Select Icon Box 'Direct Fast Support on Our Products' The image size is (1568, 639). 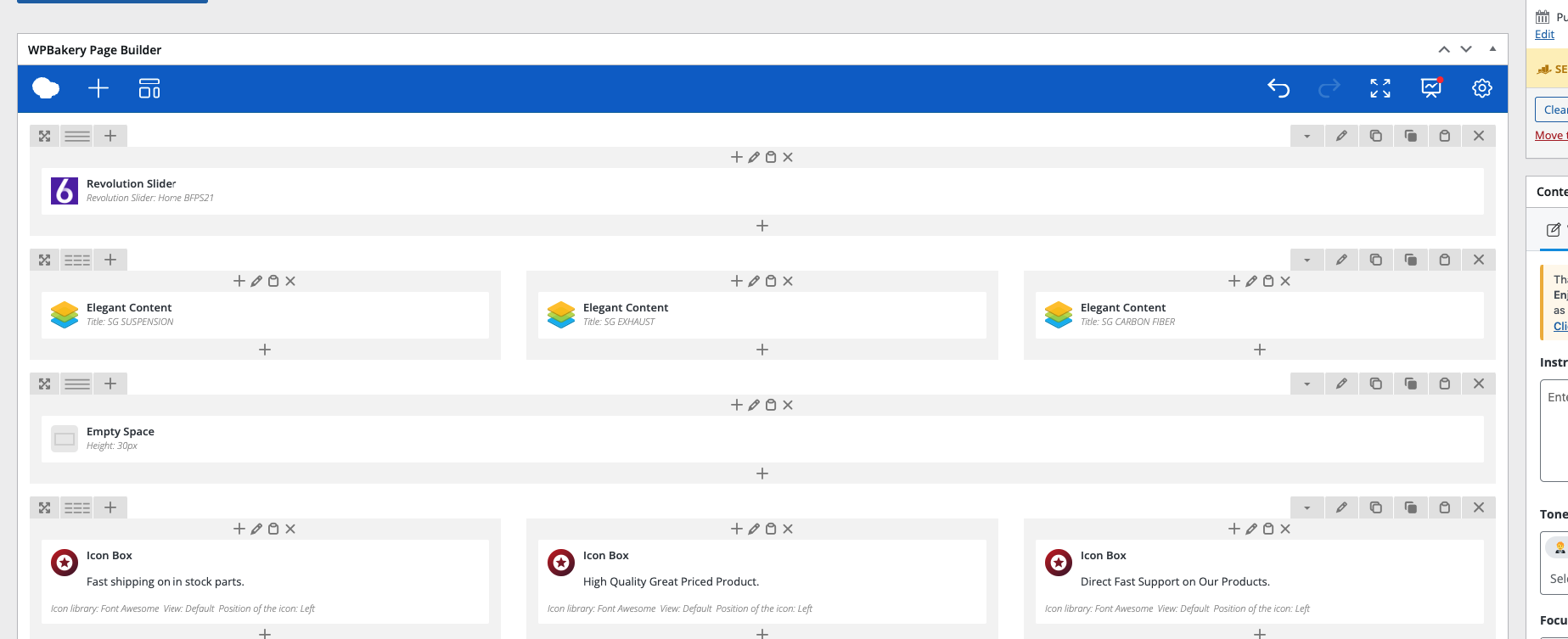pos(1260,581)
